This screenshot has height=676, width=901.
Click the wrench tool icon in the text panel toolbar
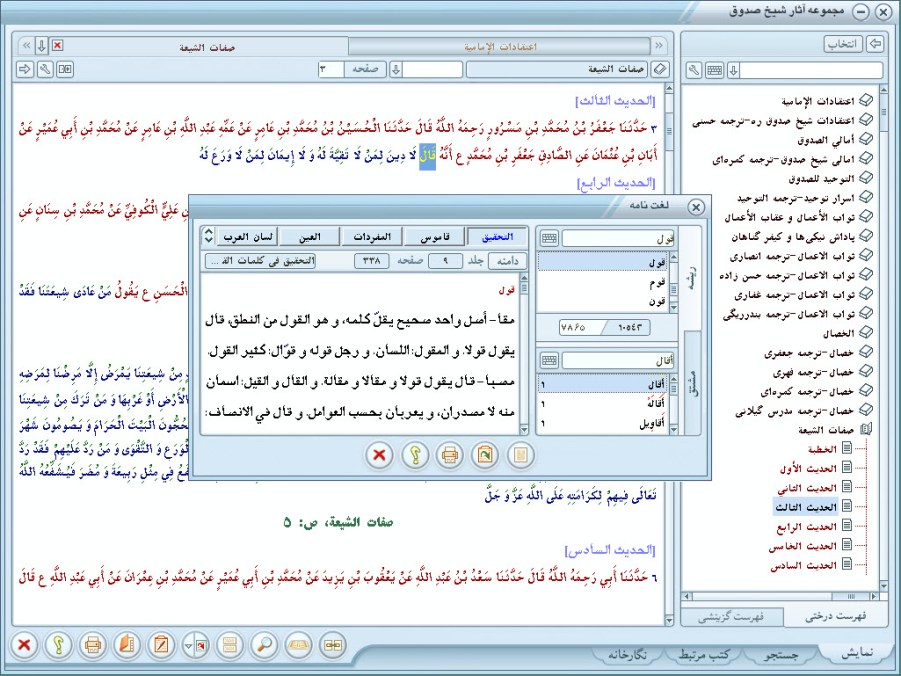[45, 70]
